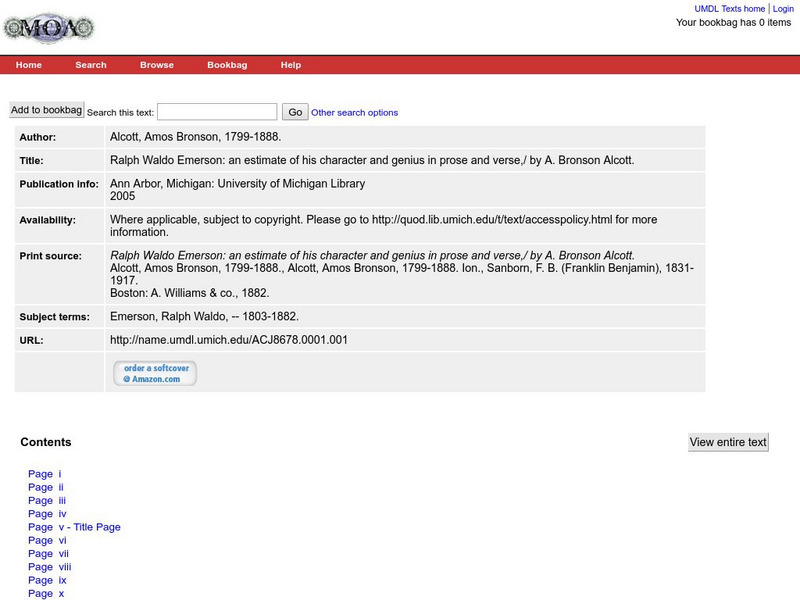Click the URL http://name.umdl.umich.edu/ACJ8678.0001.001
This screenshot has height=600, width=800.
[229, 340]
